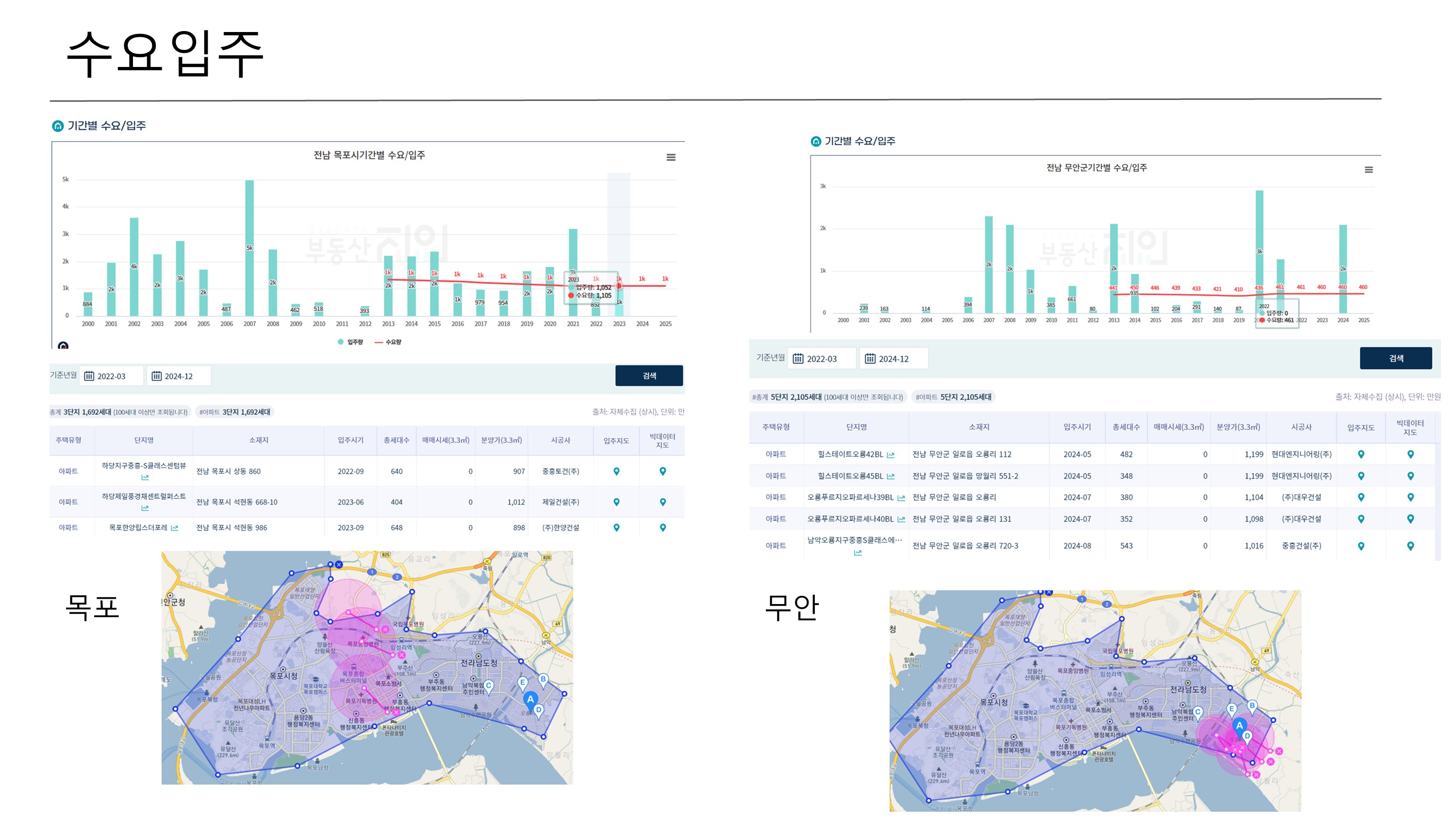The height and width of the screenshot is (819, 1456).
Task: Open the Mokpo chart hamburger menu
Action: (671, 157)
